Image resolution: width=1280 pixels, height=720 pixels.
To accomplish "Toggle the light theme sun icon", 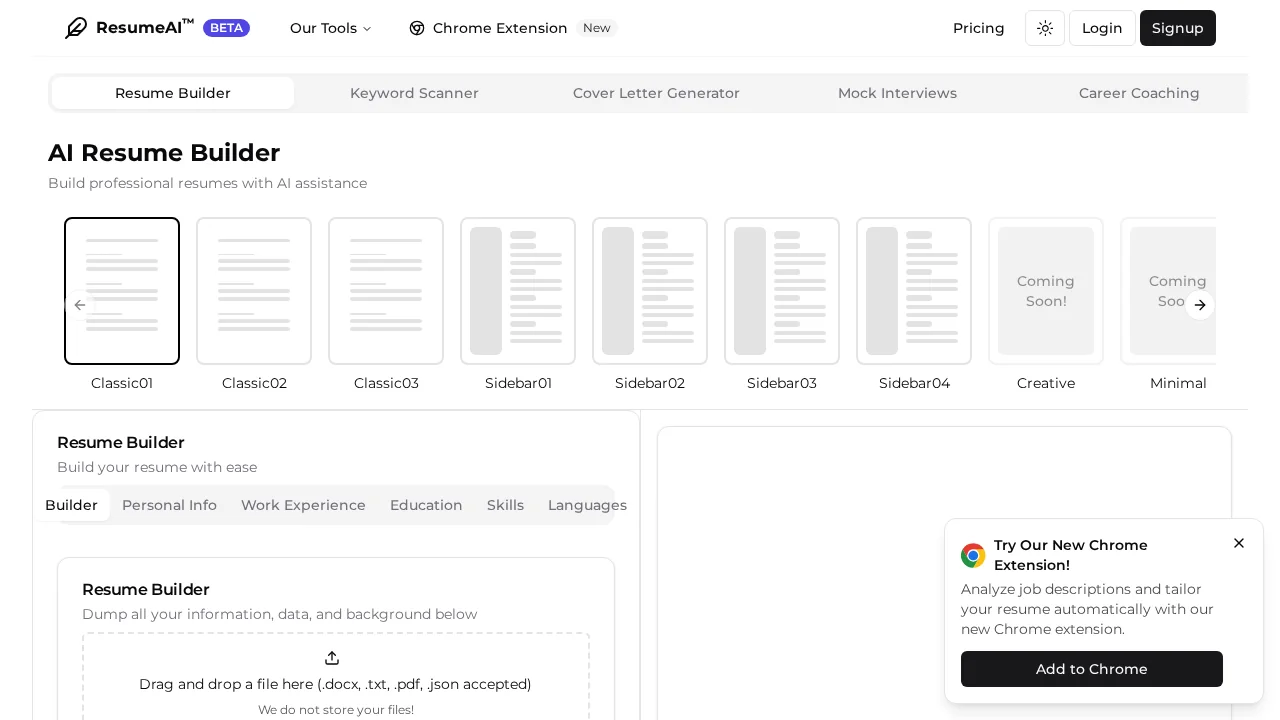I will pos(1044,28).
